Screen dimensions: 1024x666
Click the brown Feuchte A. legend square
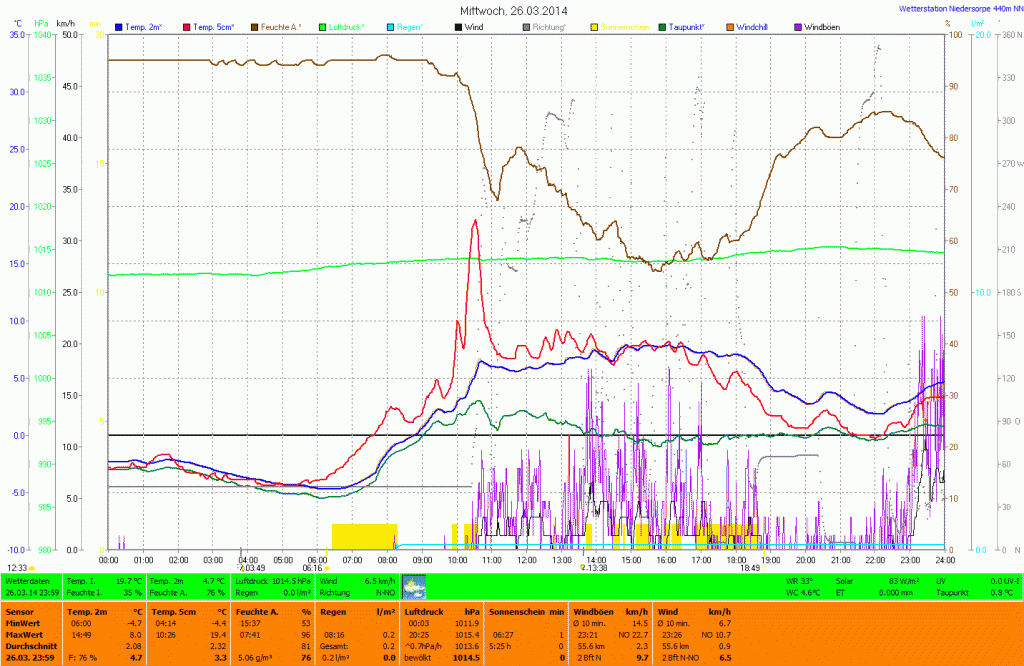(x=256, y=25)
